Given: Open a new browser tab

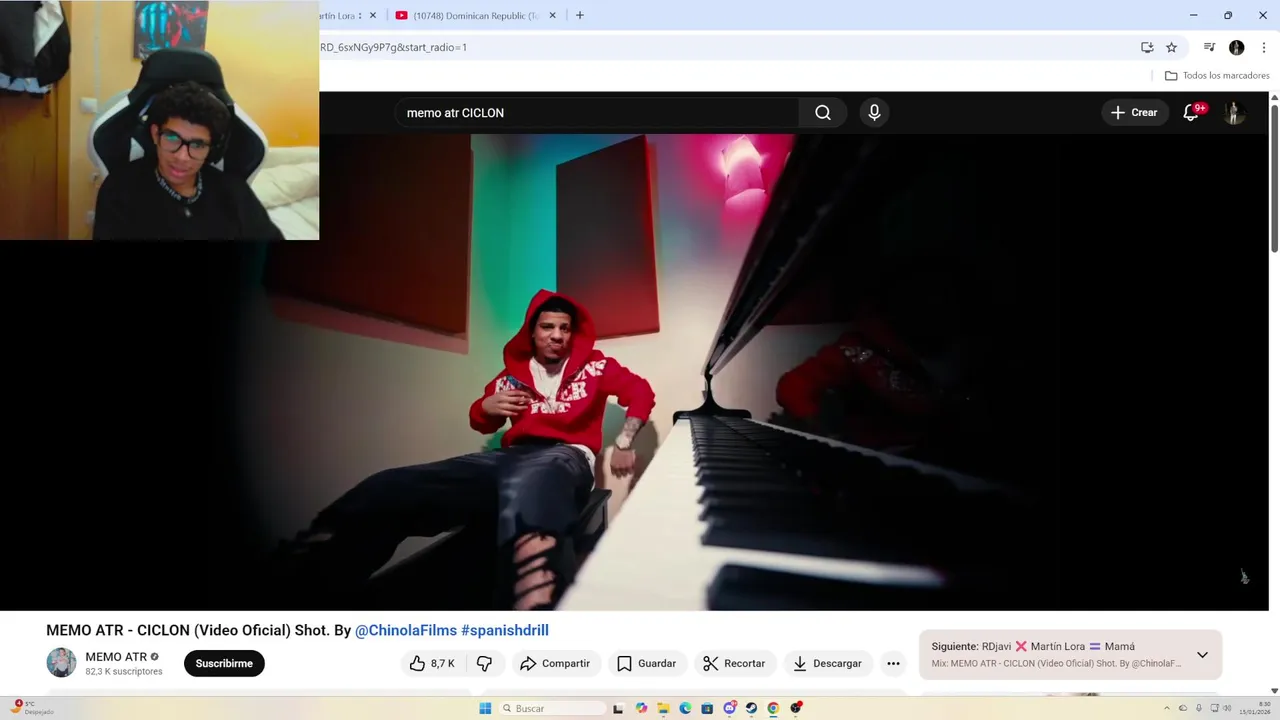Looking at the screenshot, I should pos(579,15).
